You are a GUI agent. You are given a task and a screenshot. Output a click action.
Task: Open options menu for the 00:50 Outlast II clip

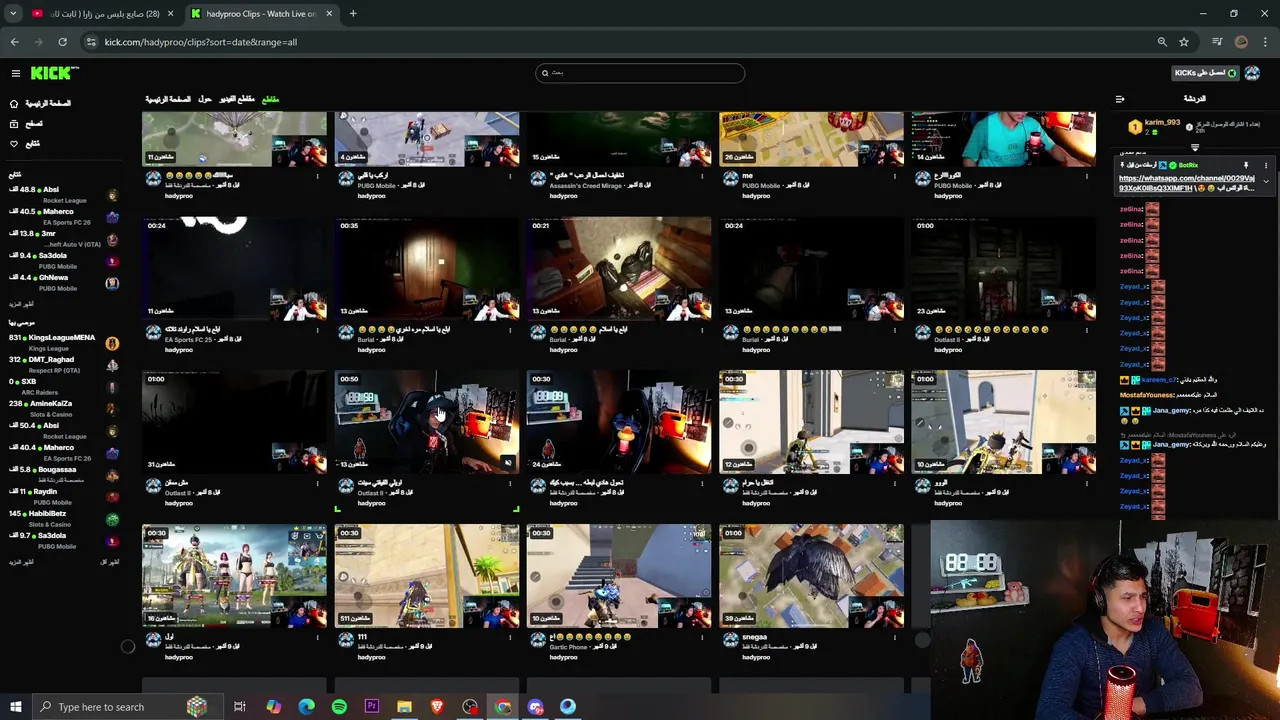pos(510,485)
